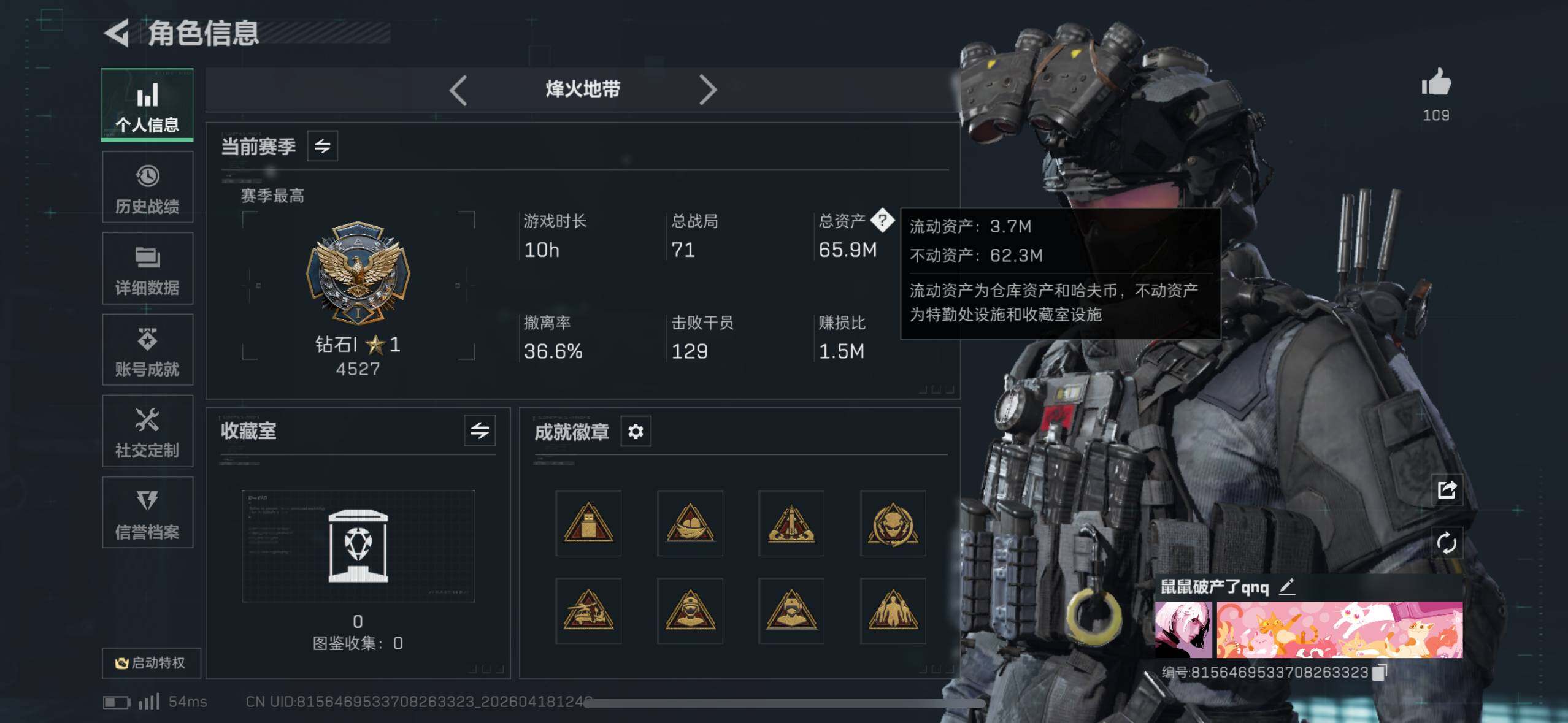Tap the thumbs-up like icon

[x=1436, y=82]
